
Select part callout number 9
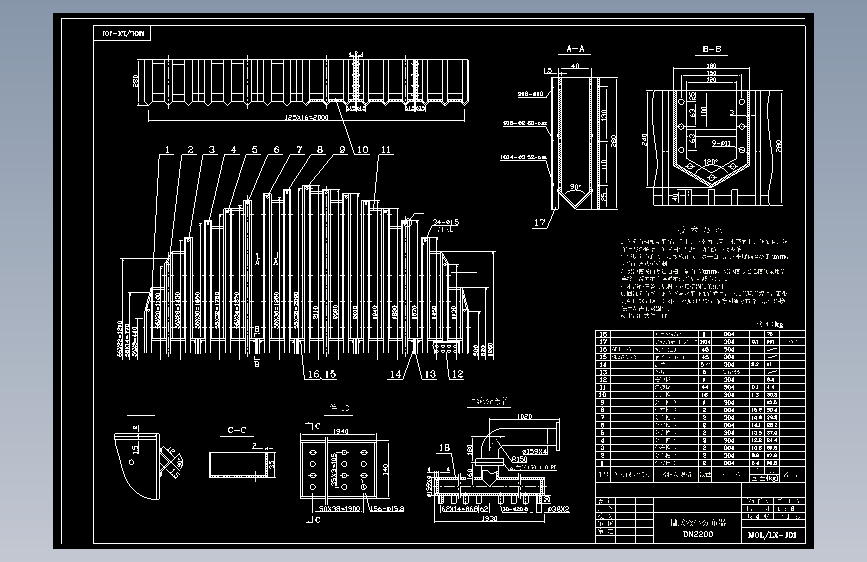pyautogui.click(x=342, y=149)
